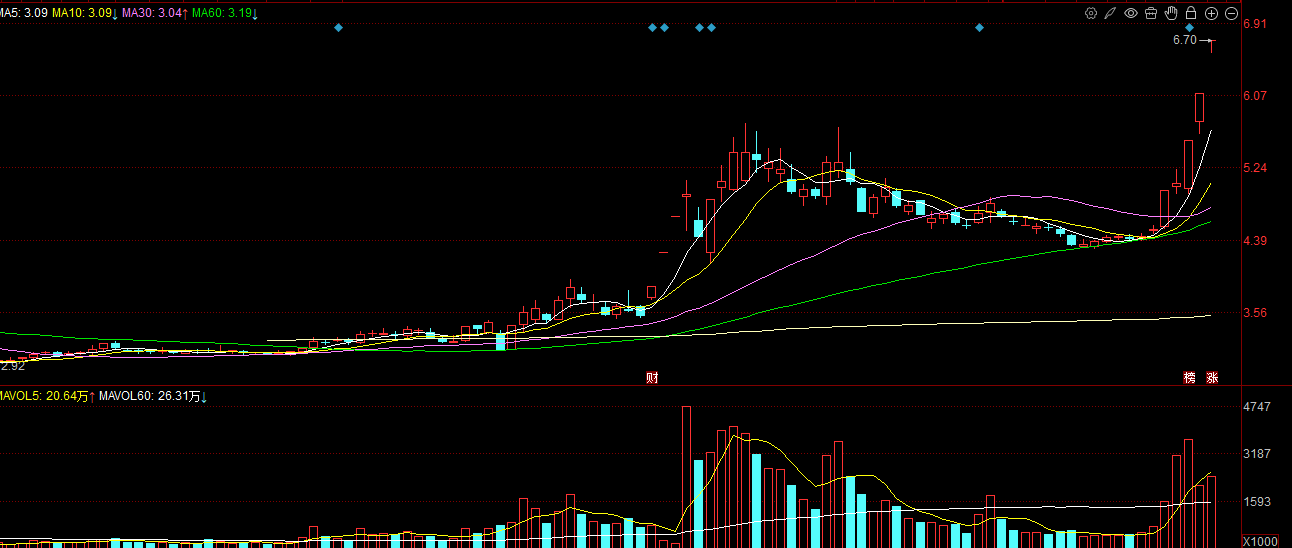Click the 6.70 high price annotation
This screenshot has width=1292, height=548.
[x=1184, y=40]
